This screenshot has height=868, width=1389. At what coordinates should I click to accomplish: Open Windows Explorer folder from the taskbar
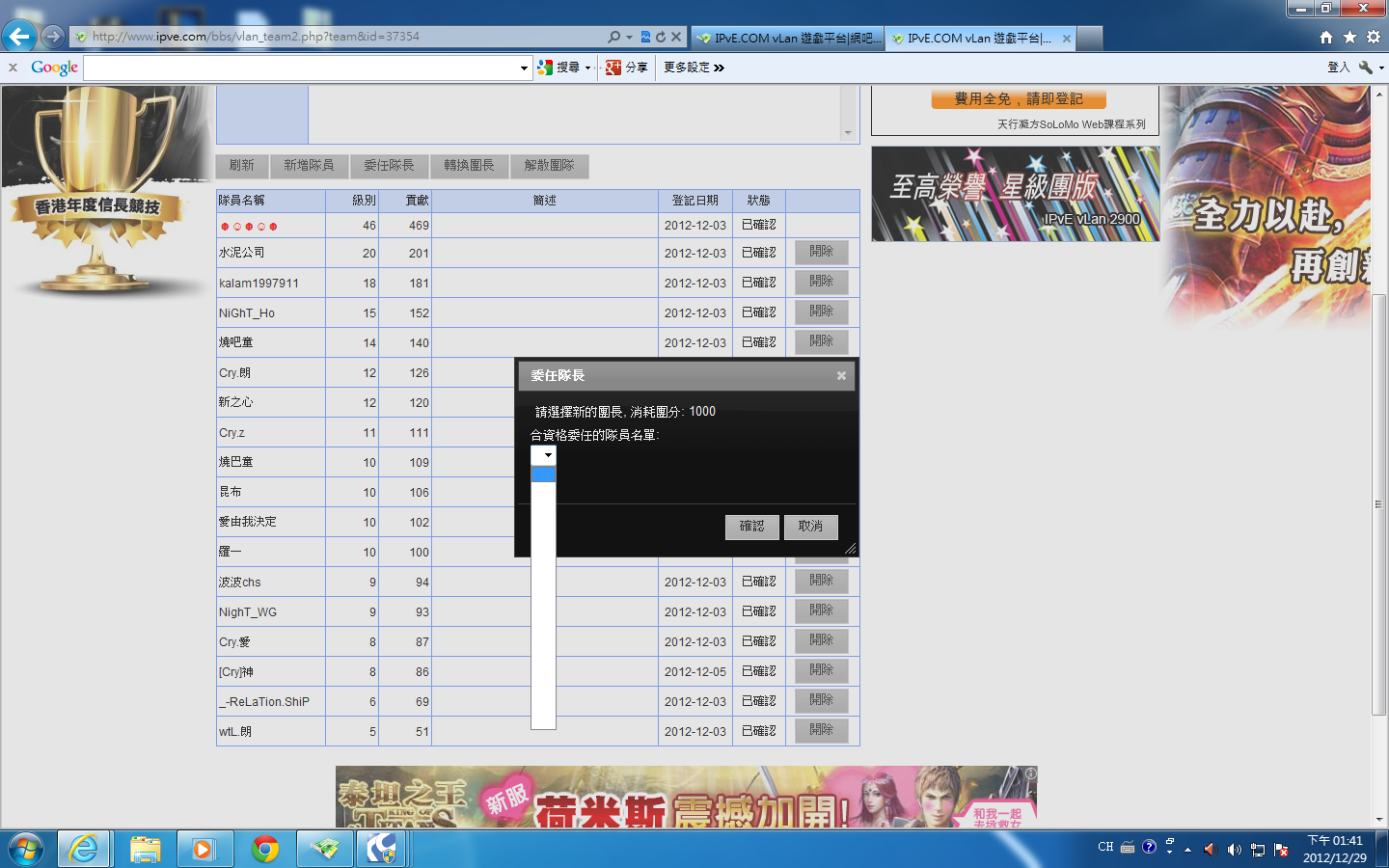145,849
